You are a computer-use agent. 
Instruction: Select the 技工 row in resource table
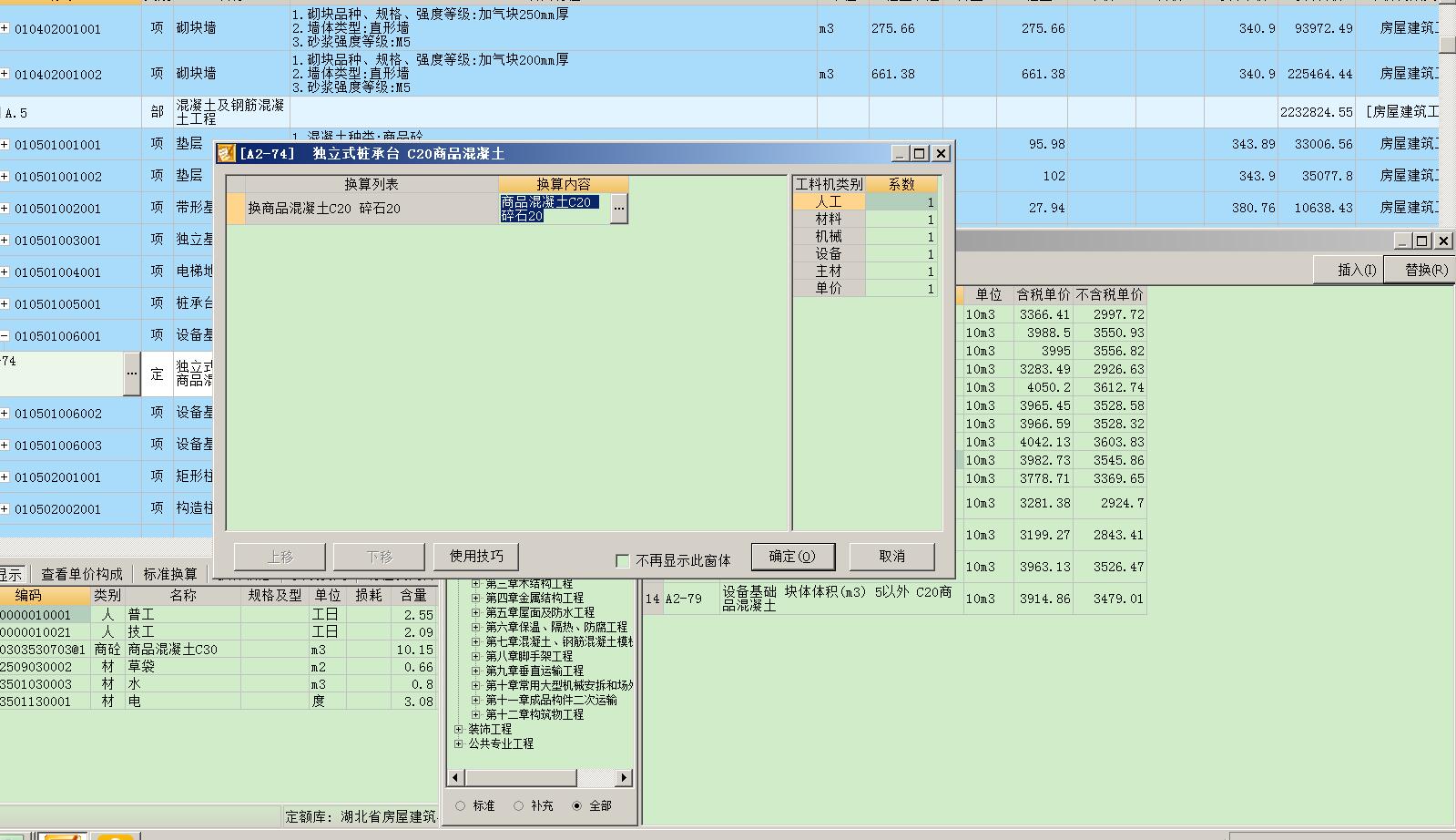[x=219, y=632]
